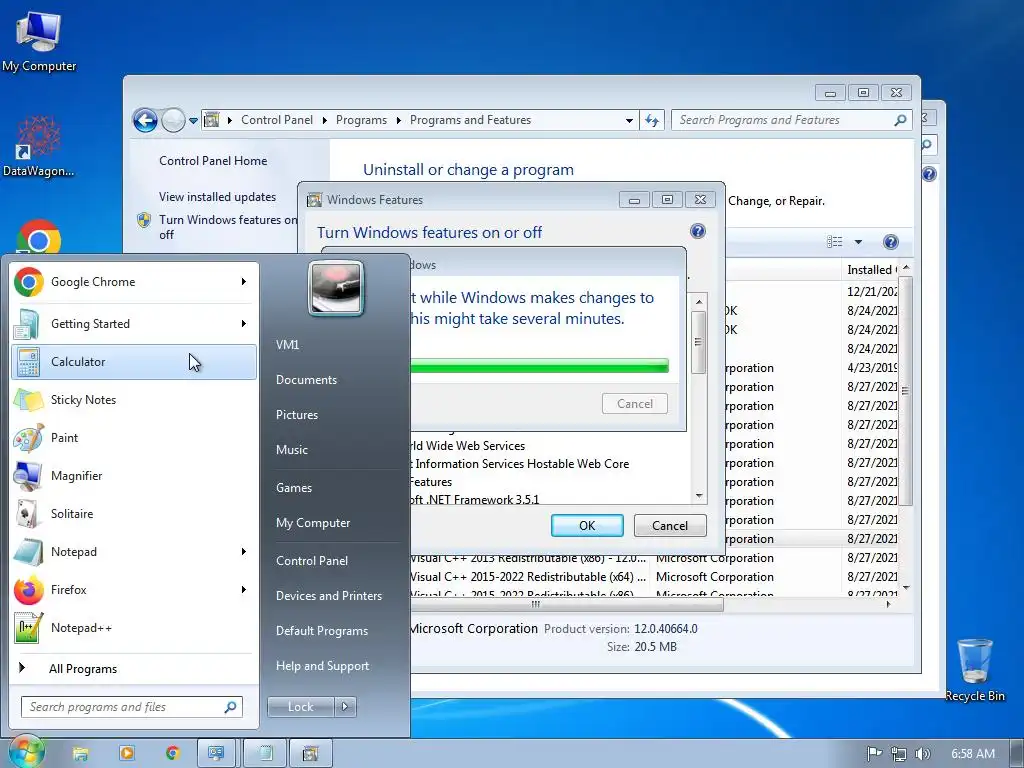Viewport: 1024px width, 768px height.
Task: Open the DataWagon desktop shortcut
Action: pos(38,147)
